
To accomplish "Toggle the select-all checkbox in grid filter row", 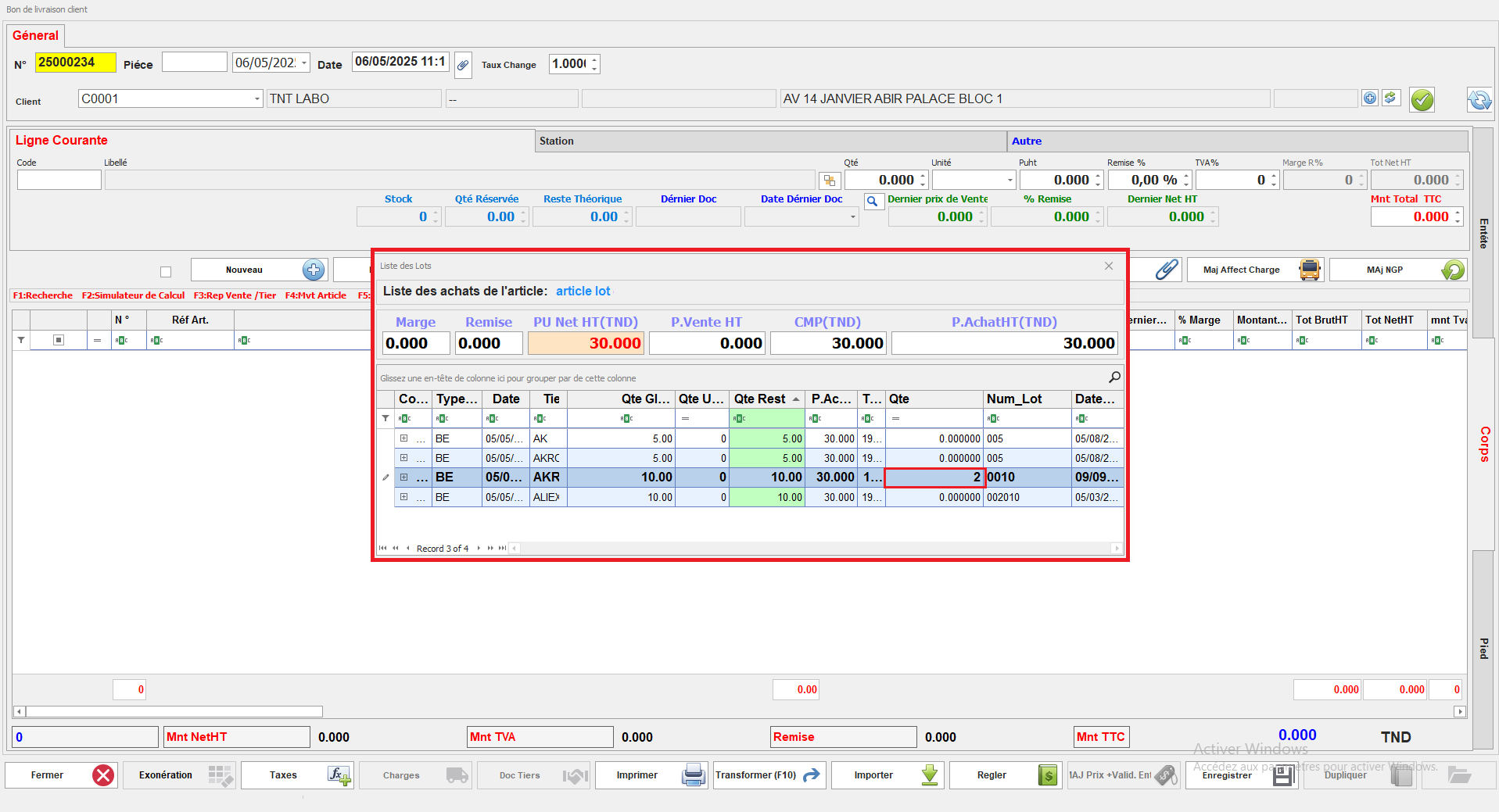I will [x=59, y=340].
